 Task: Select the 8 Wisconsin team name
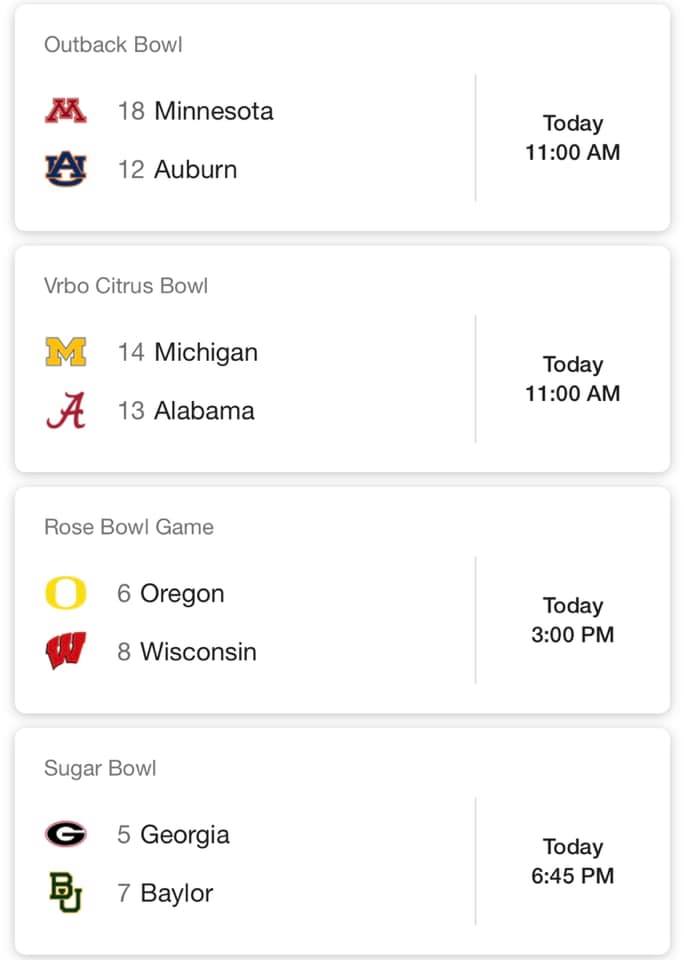coord(187,651)
